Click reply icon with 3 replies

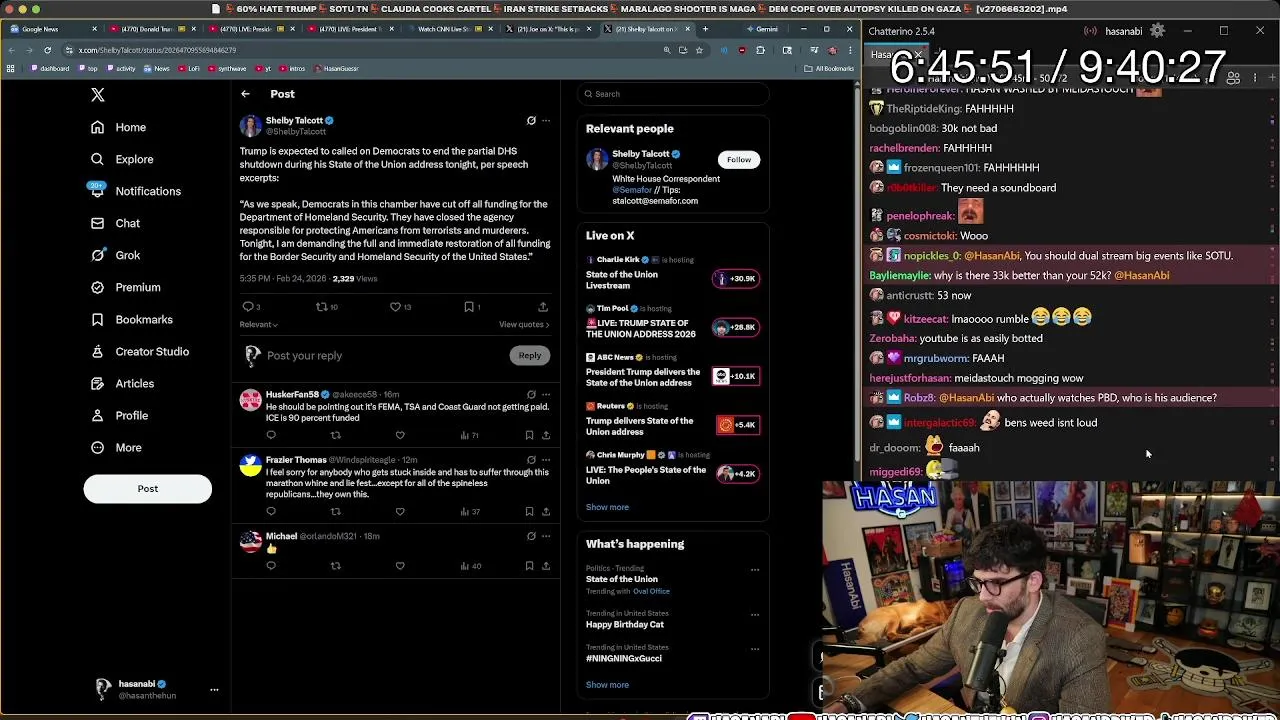251,307
